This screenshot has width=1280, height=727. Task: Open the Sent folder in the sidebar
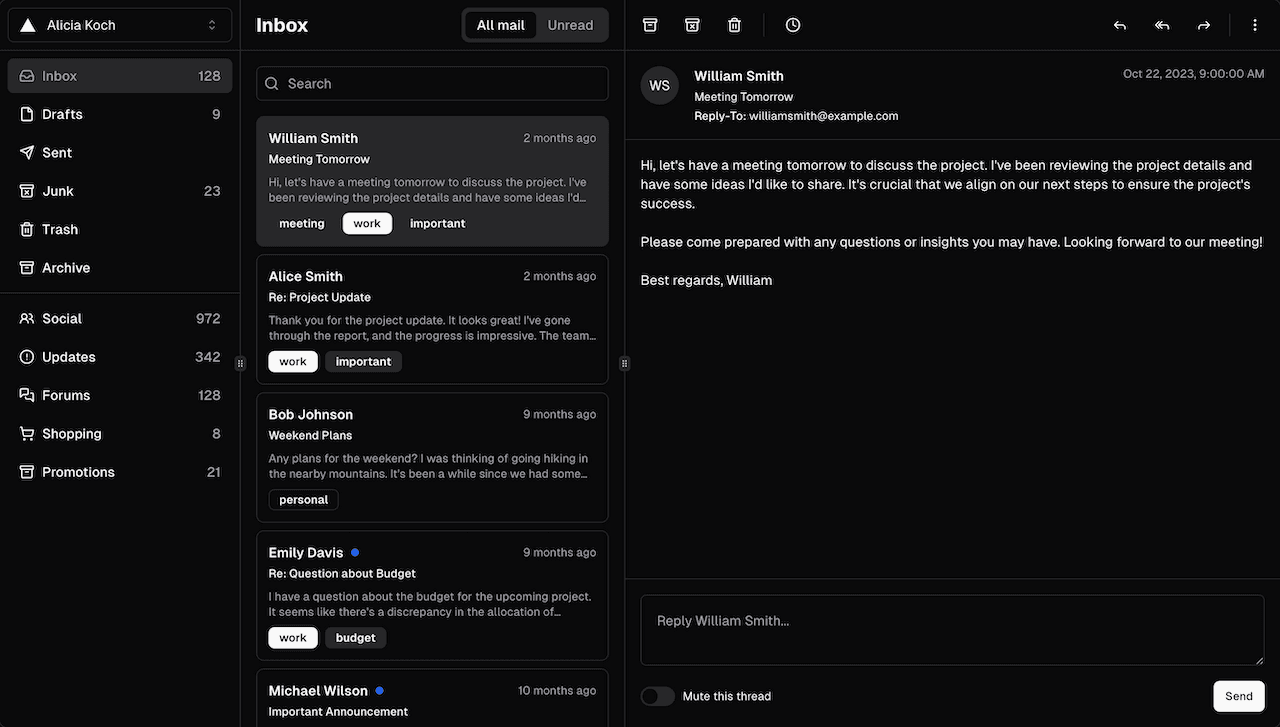(x=56, y=152)
